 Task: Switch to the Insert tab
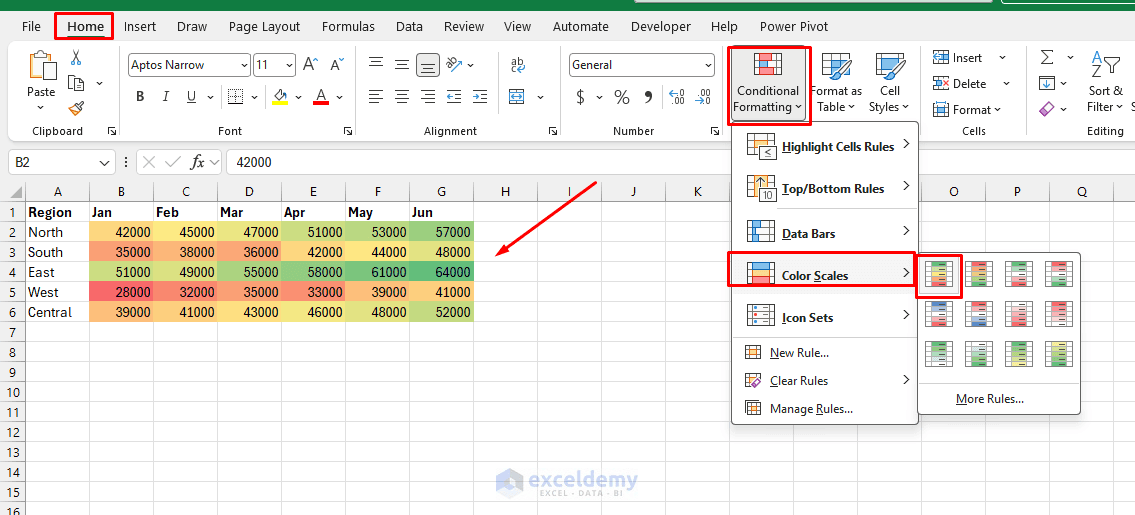(140, 27)
